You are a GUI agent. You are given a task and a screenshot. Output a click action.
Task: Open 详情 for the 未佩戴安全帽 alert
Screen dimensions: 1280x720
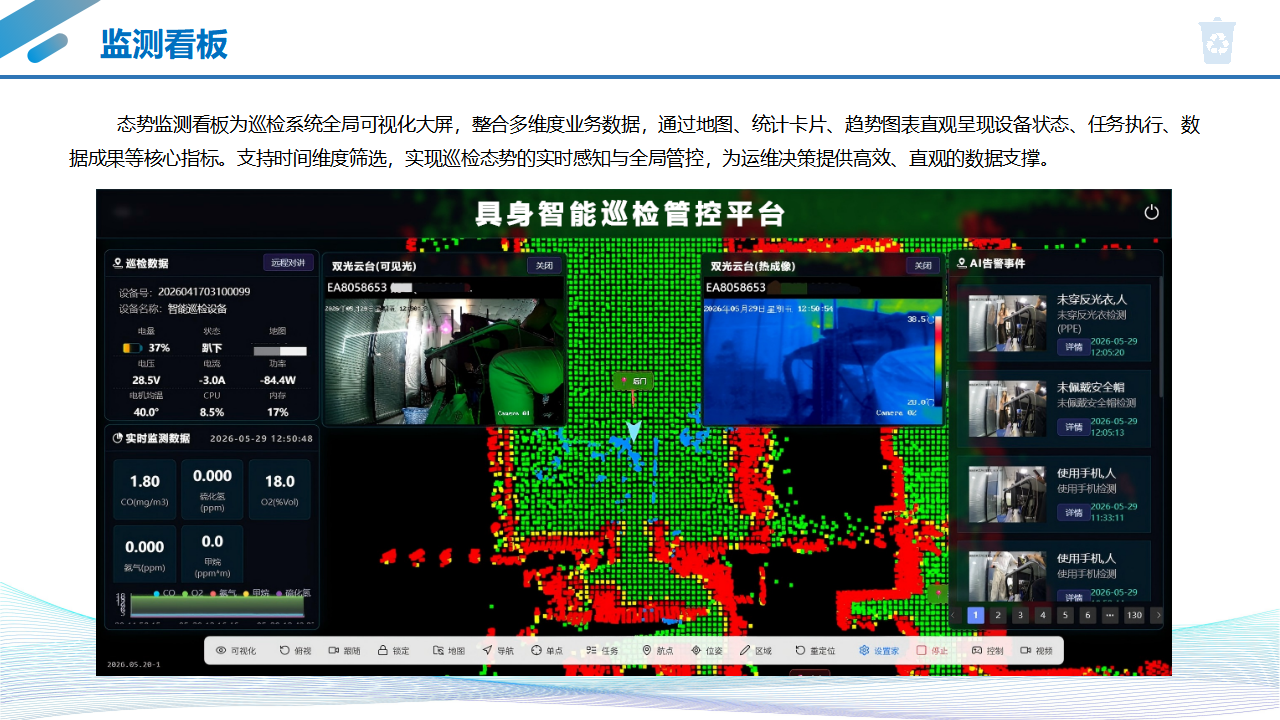tap(1073, 427)
